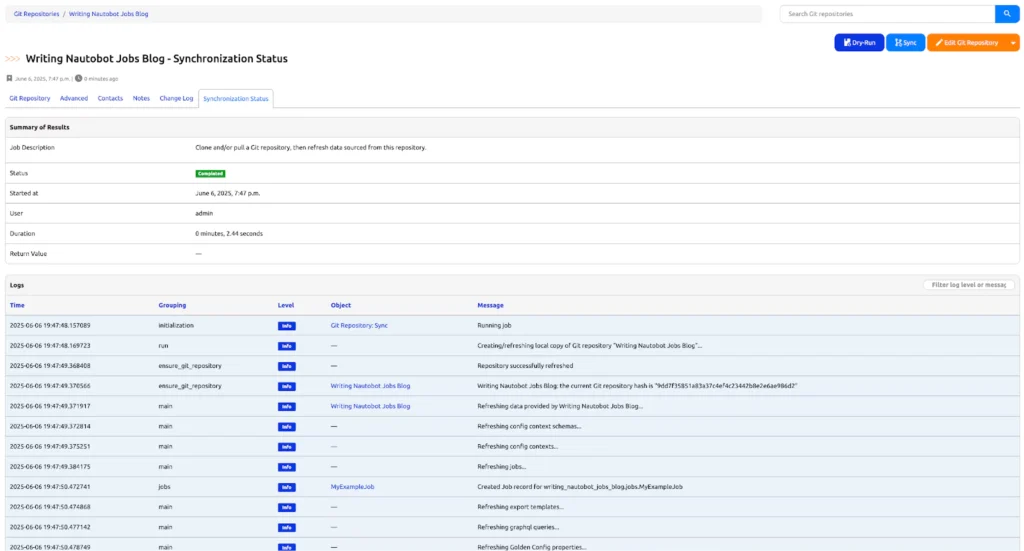Select the 'Refreshing jobs...' message

click(502, 467)
